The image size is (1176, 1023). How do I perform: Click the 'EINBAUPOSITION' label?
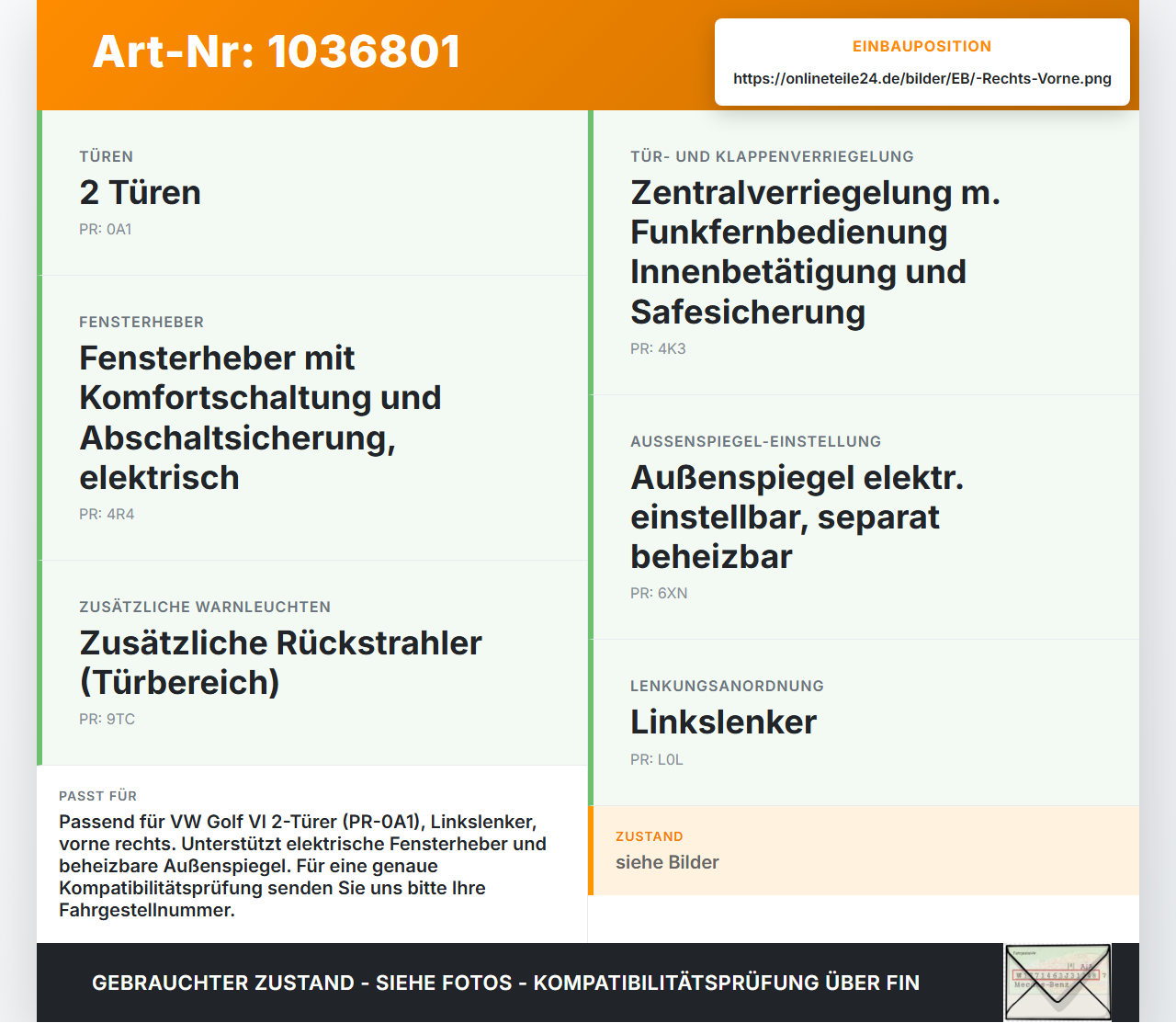point(922,46)
